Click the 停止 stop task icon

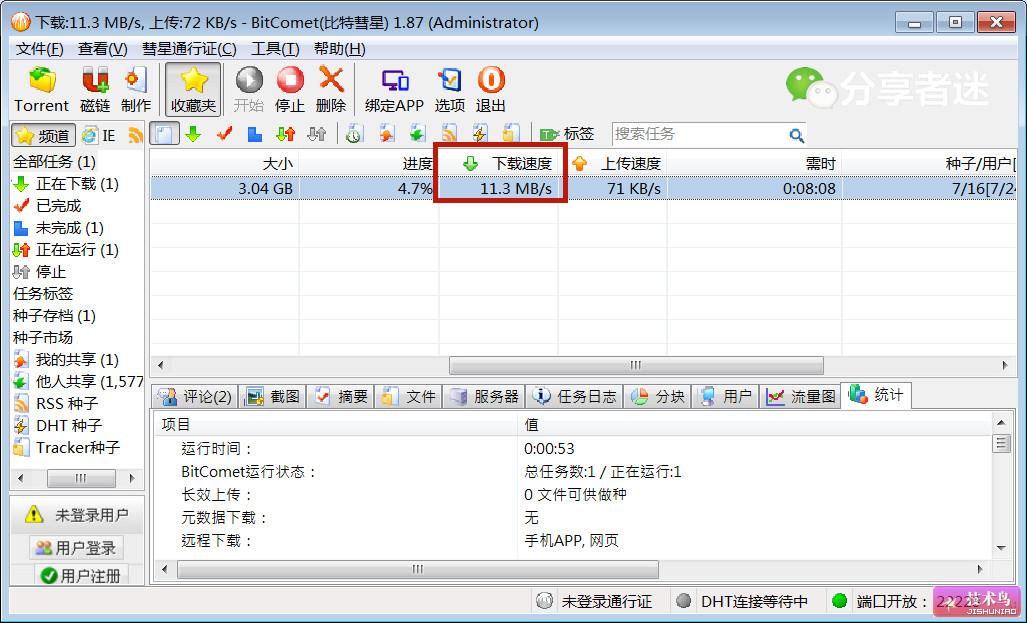point(289,89)
